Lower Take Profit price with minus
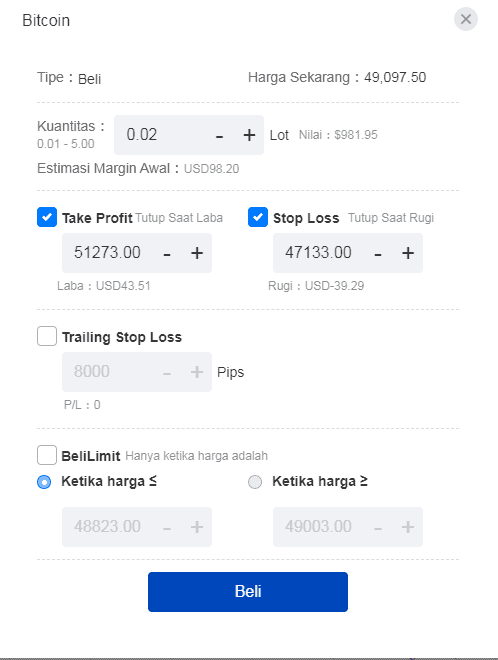 coord(167,254)
